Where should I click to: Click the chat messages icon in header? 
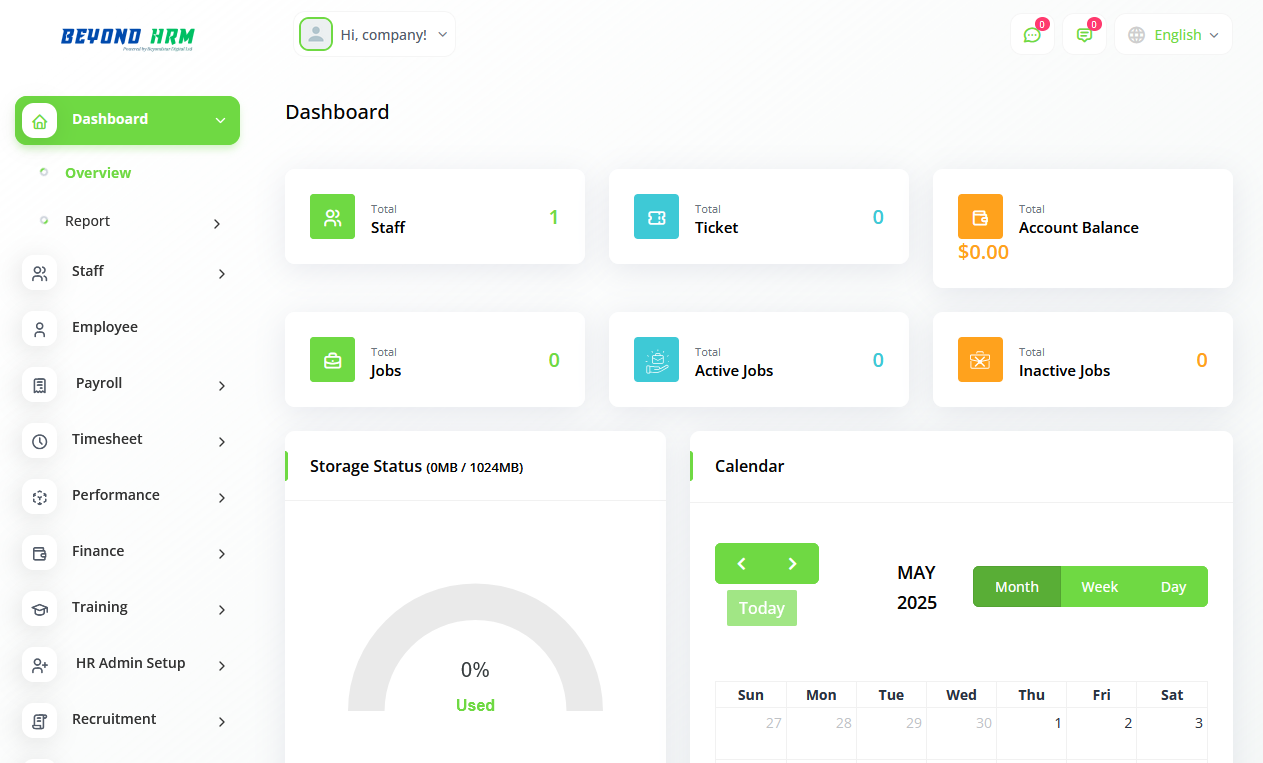(x=1032, y=35)
